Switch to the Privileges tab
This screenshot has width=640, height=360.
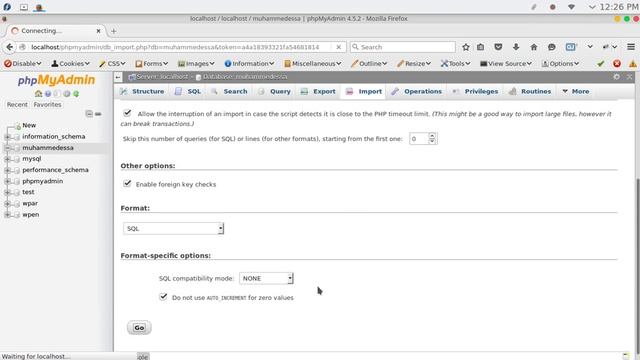[x=475, y=91]
